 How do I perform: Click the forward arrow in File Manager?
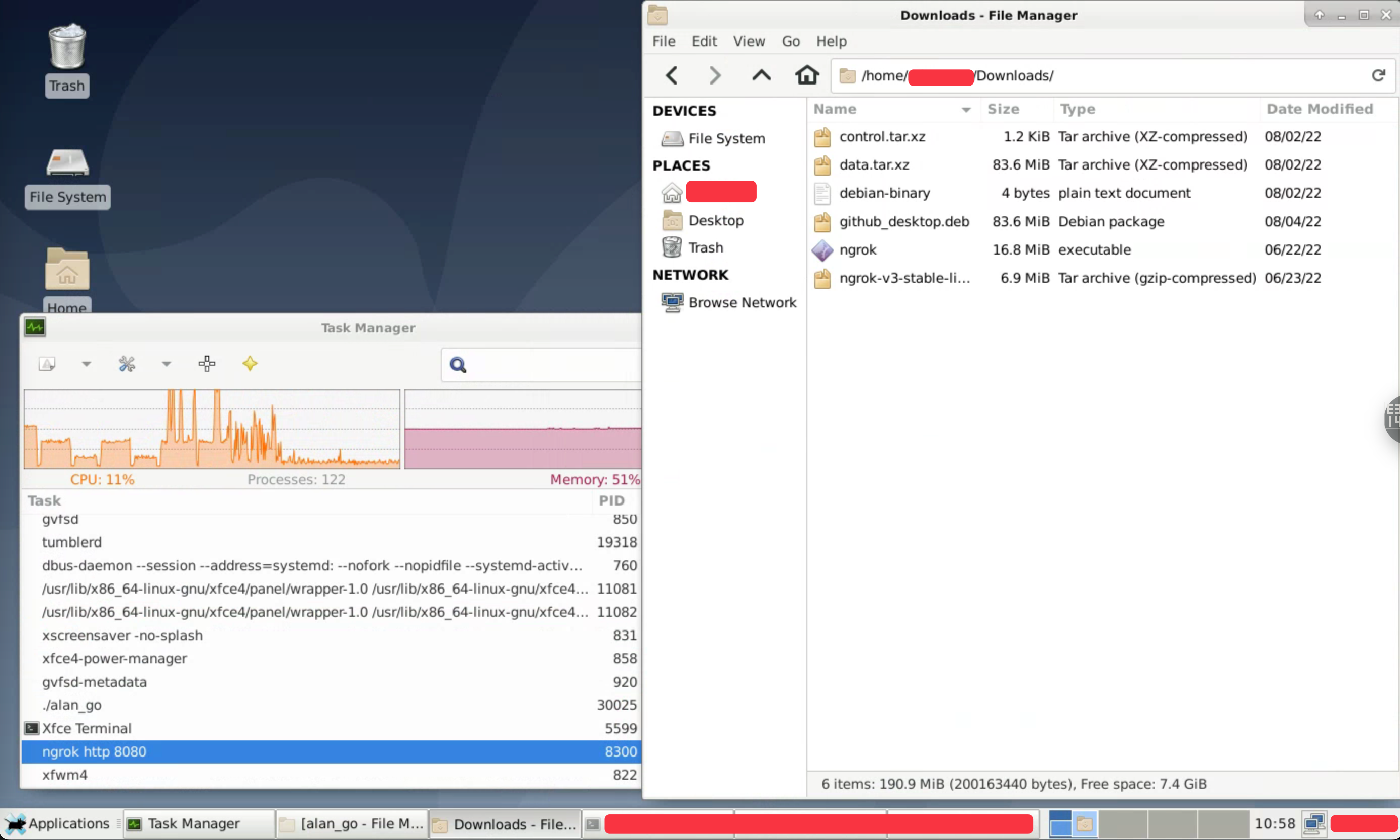point(715,75)
